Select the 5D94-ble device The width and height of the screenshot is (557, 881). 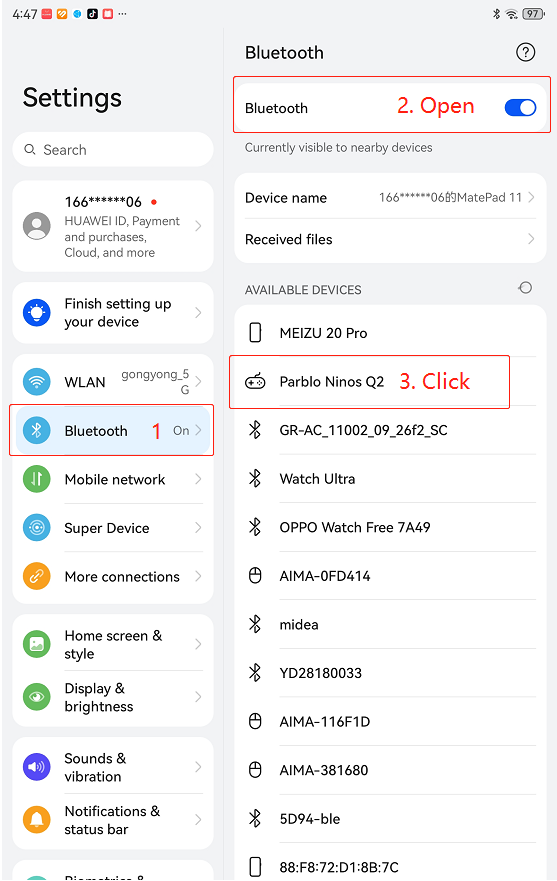390,819
